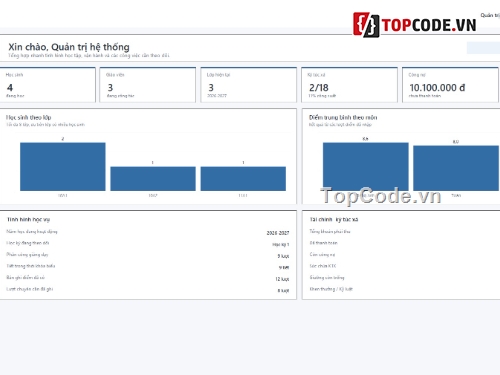Viewport: 500px width, 375px height.
Task: Click the 'Đã thanh toán' row
Action: coord(324,243)
